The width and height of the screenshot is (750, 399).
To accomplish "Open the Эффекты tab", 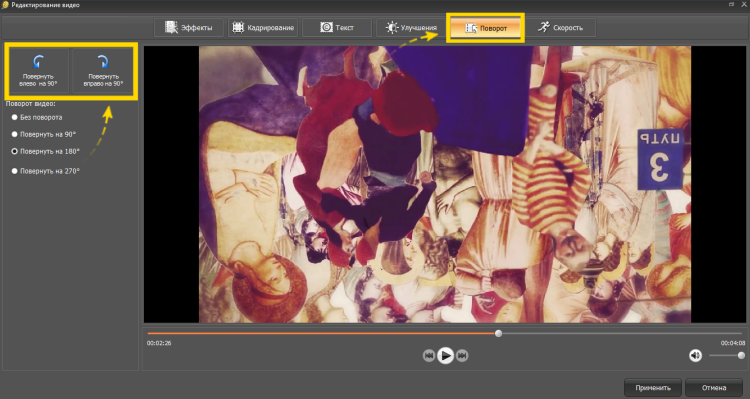I will [x=189, y=28].
